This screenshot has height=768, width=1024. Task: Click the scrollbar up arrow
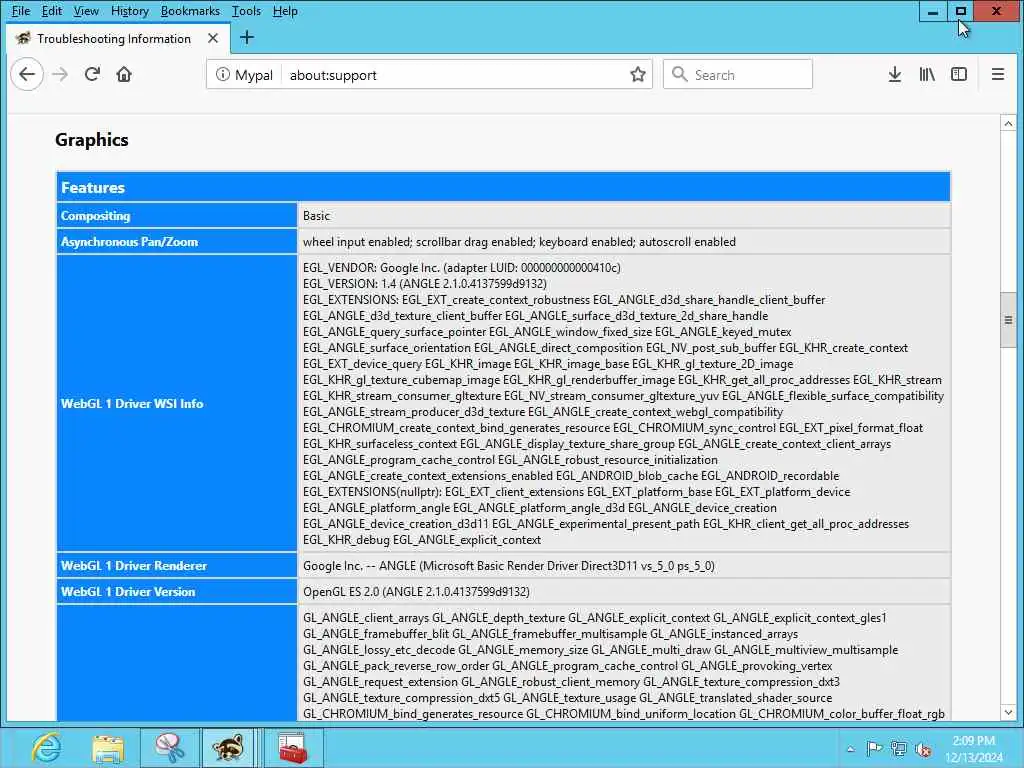(1008, 123)
